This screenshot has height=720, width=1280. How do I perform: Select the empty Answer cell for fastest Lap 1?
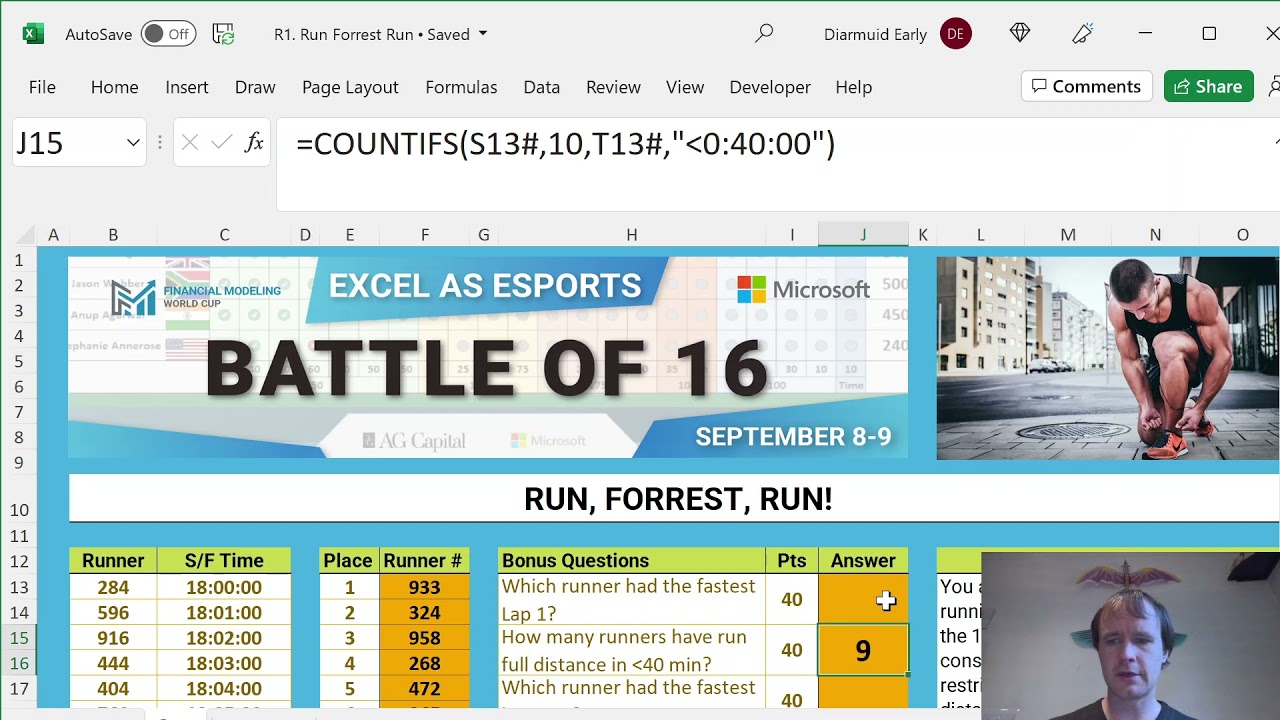click(x=863, y=599)
